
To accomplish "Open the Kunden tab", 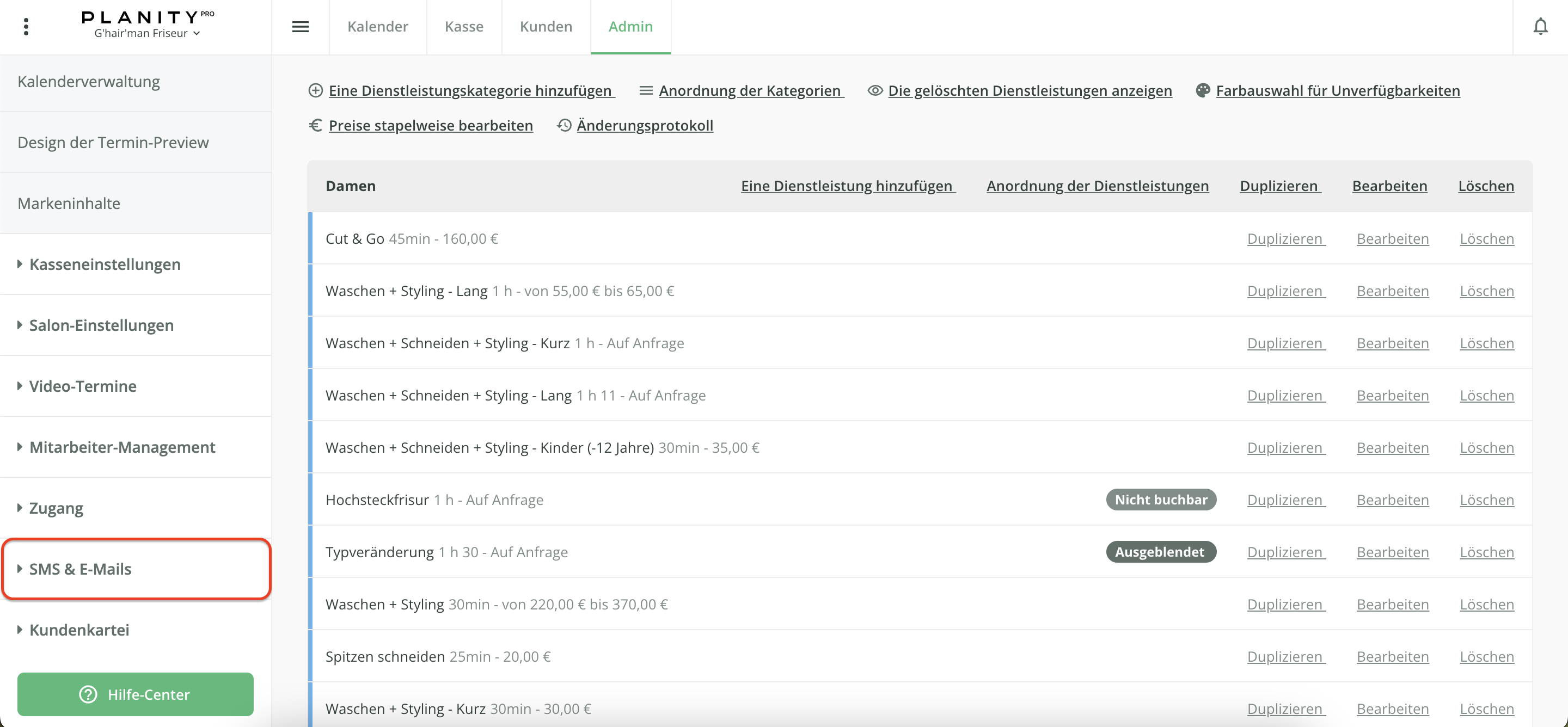I will tap(546, 27).
